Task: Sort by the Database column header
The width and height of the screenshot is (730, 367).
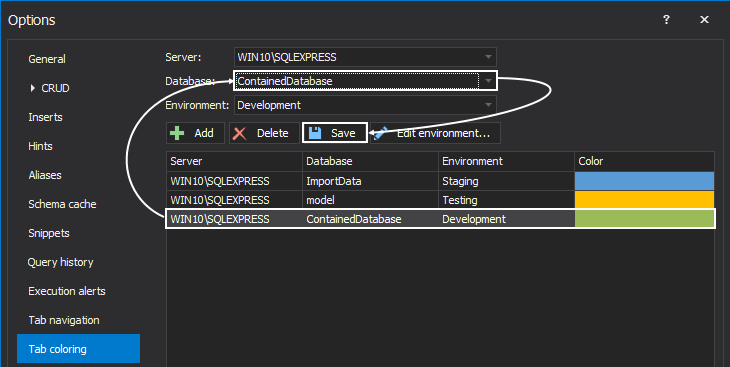Action: 370,161
